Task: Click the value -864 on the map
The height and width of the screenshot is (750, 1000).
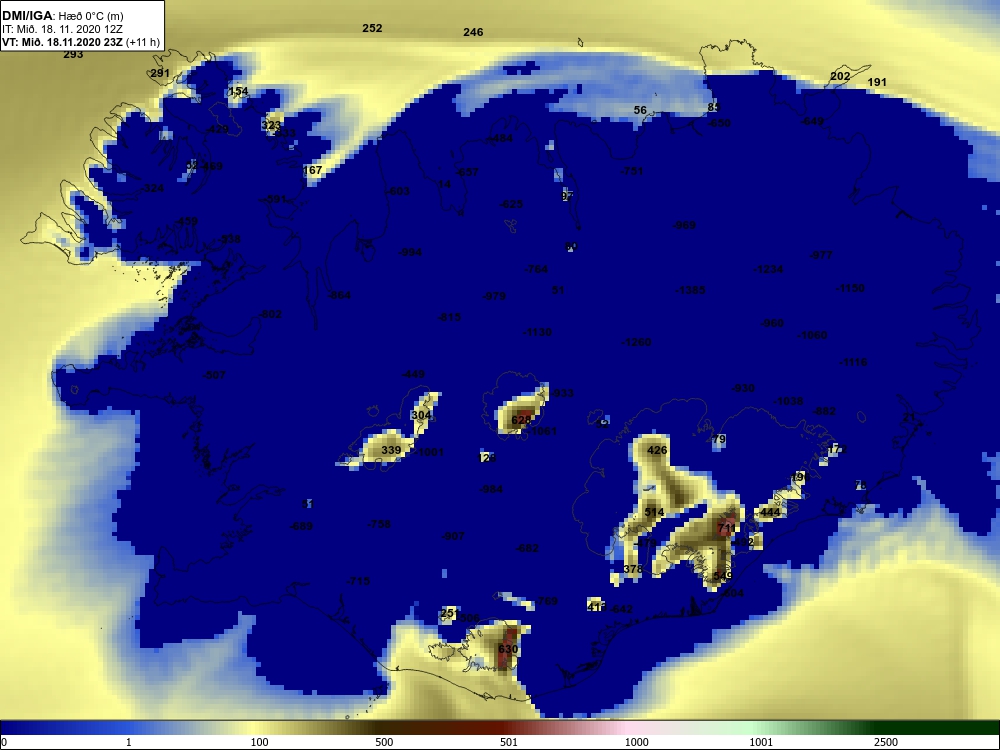Action: pos(339,295)
